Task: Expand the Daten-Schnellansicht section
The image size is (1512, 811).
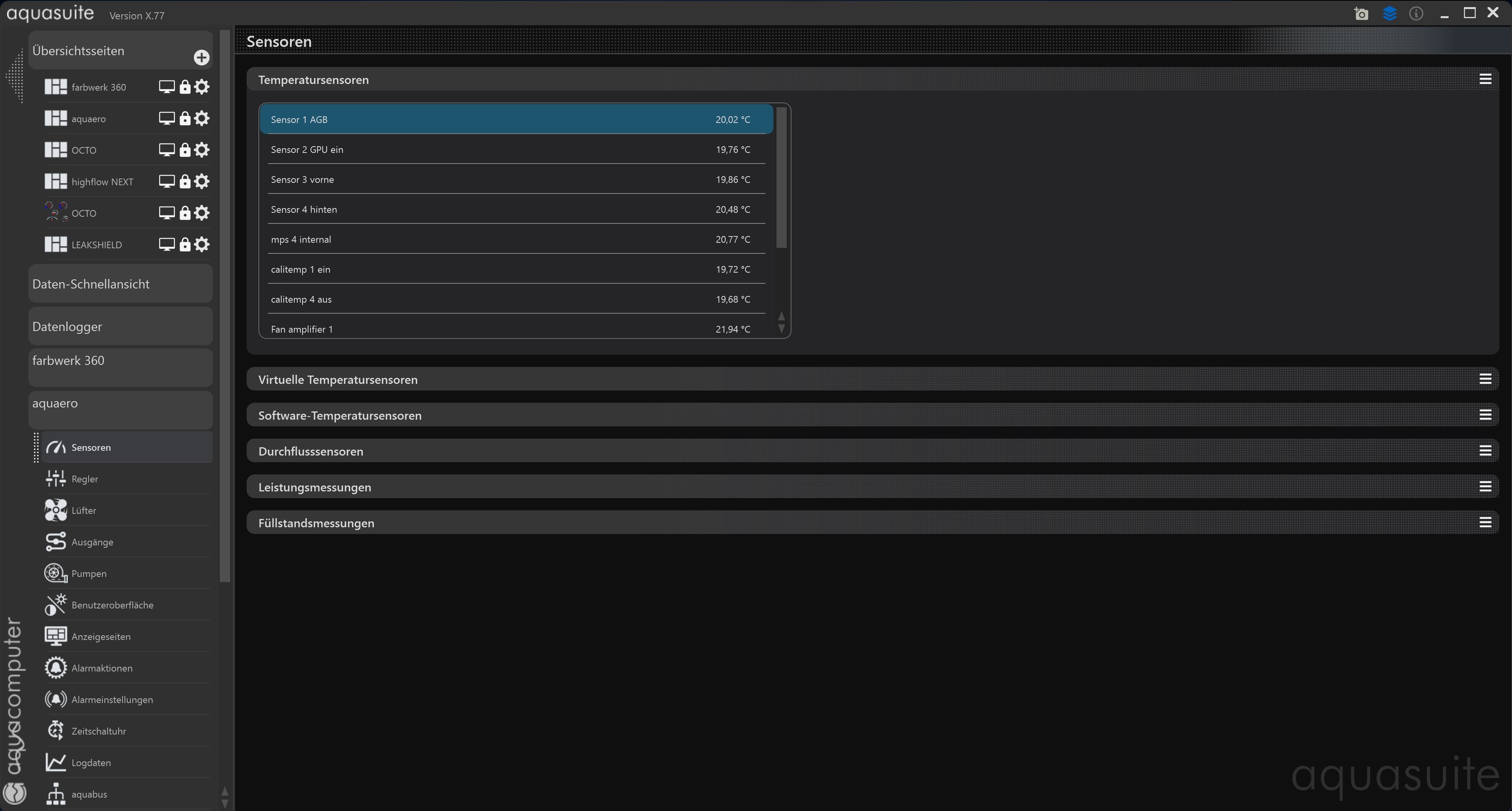Action: click(x=120, y=284)
